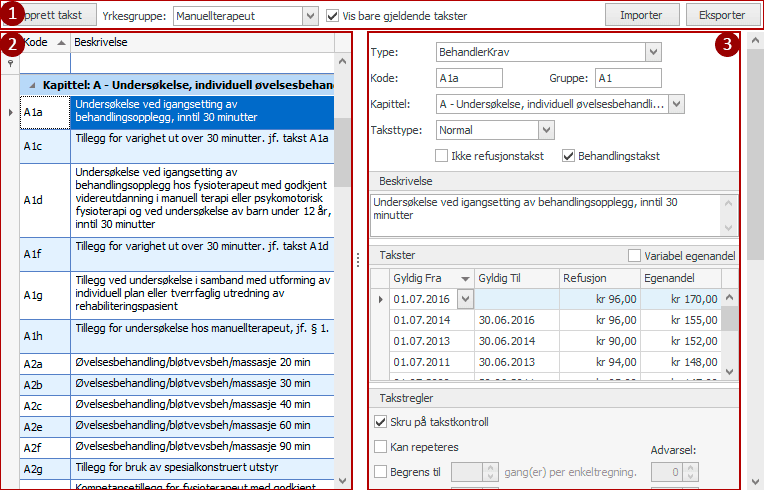Select the A2a massasje 20 min row
This screenshot has height=490, width=764.
pos(177,363)
